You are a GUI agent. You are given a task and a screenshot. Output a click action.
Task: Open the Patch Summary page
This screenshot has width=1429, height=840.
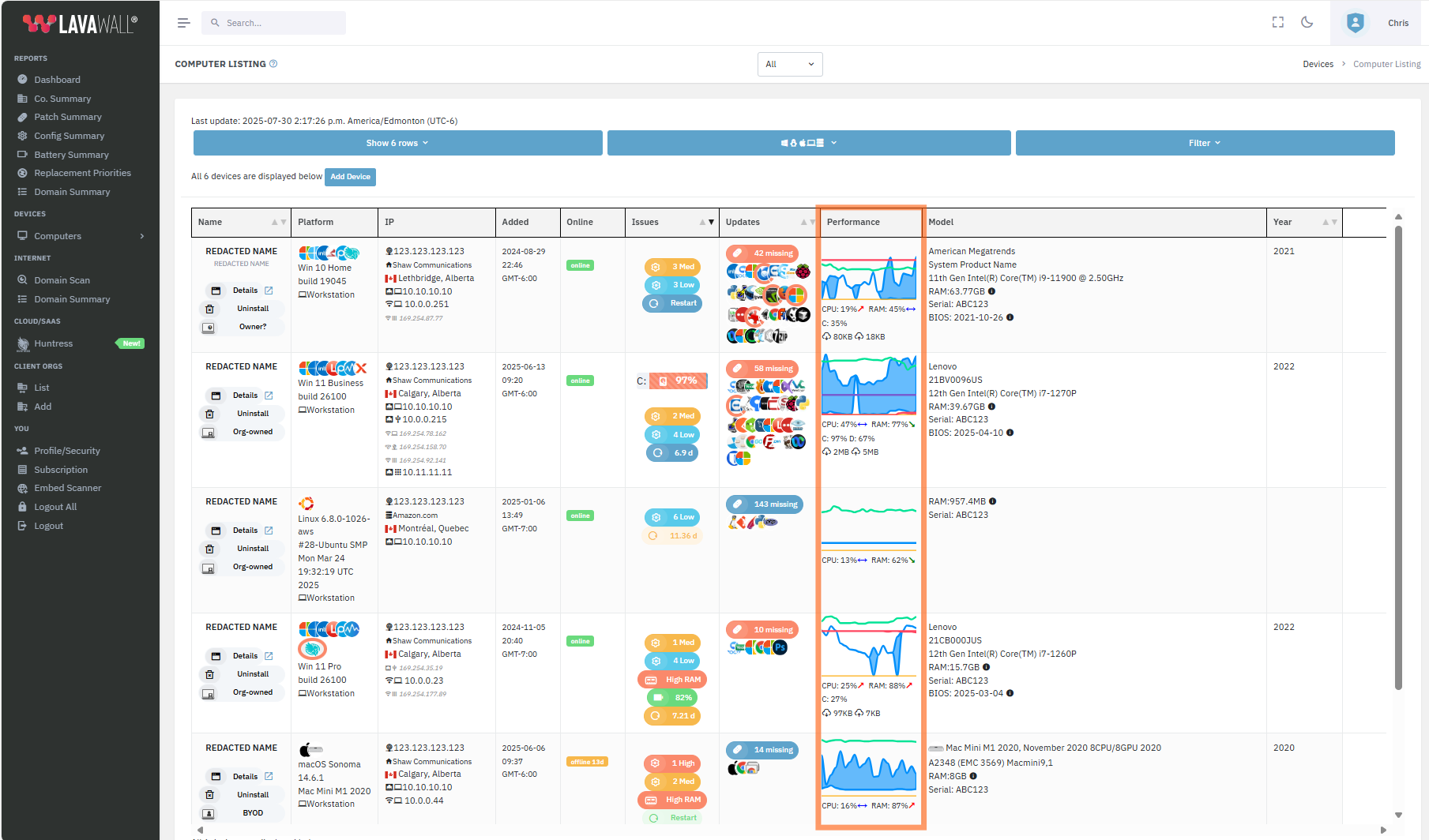click(67, 117)
